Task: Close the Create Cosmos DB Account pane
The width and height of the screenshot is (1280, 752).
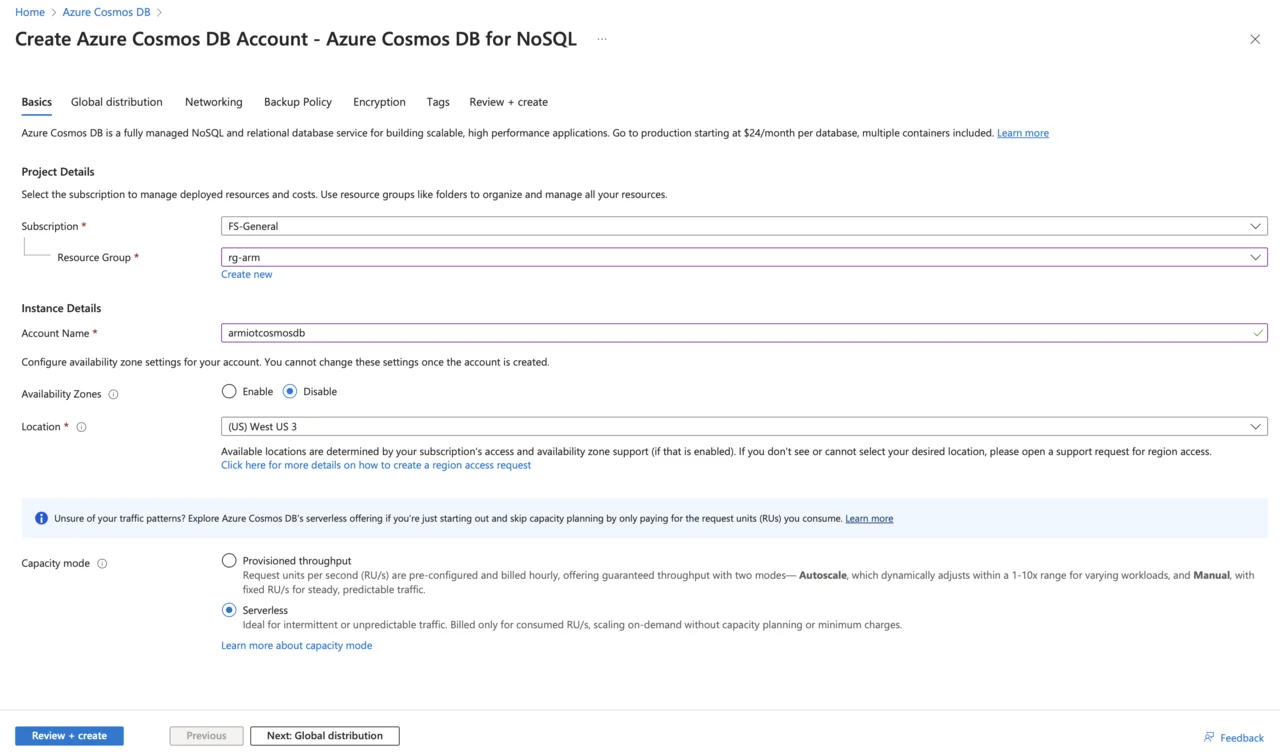Action: point(1255,39)
